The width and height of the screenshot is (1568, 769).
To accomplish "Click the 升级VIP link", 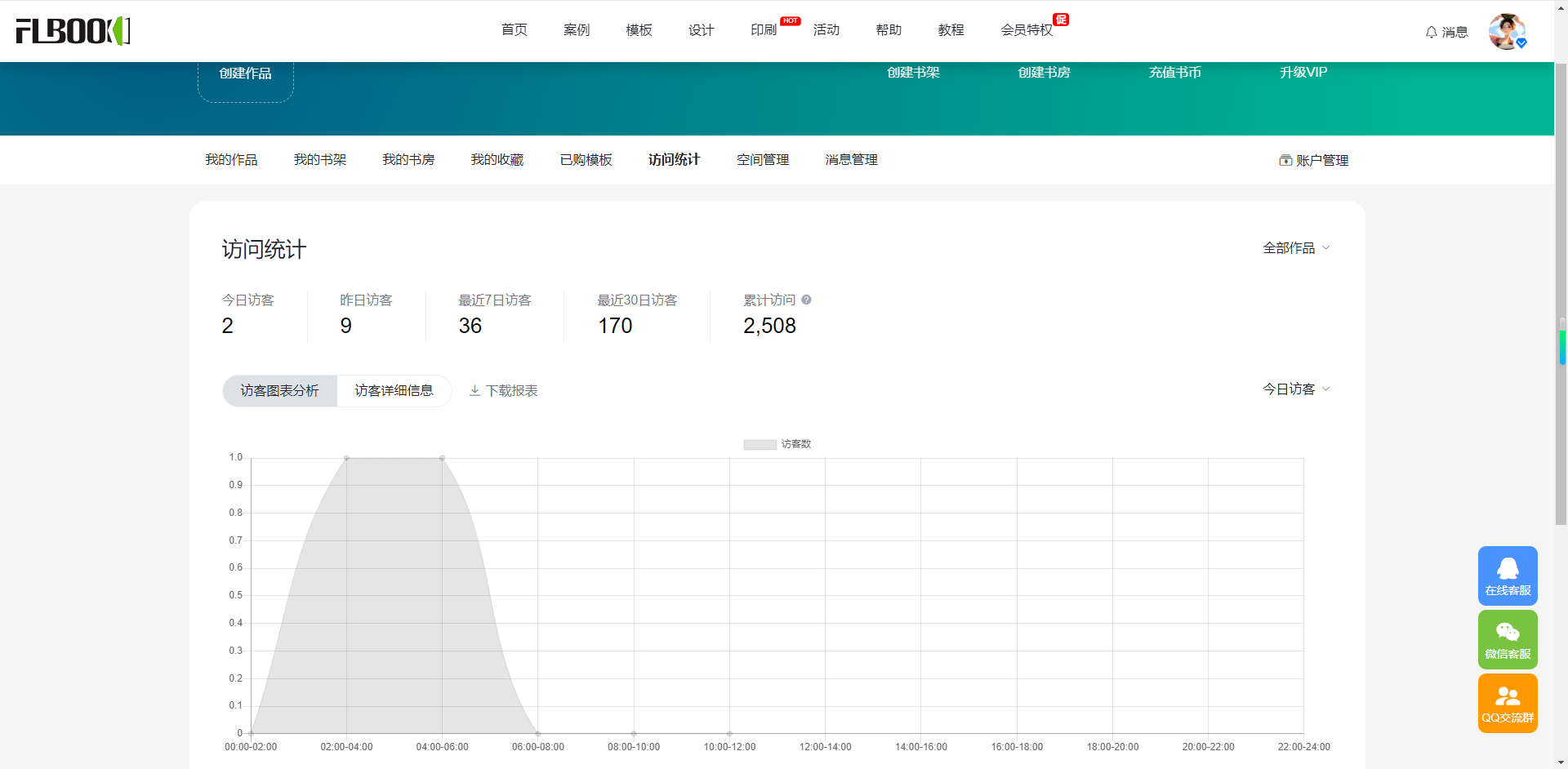I will (1303, 72).
